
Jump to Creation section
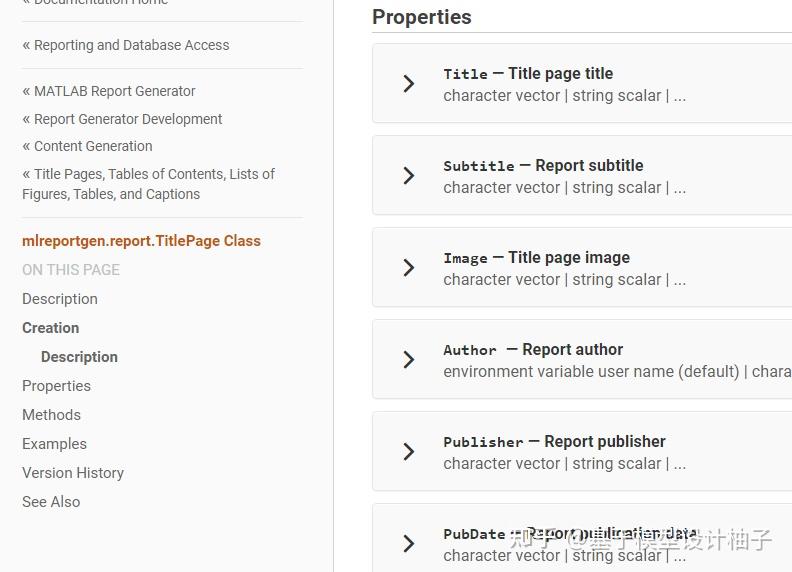click(x=51, y=328)
